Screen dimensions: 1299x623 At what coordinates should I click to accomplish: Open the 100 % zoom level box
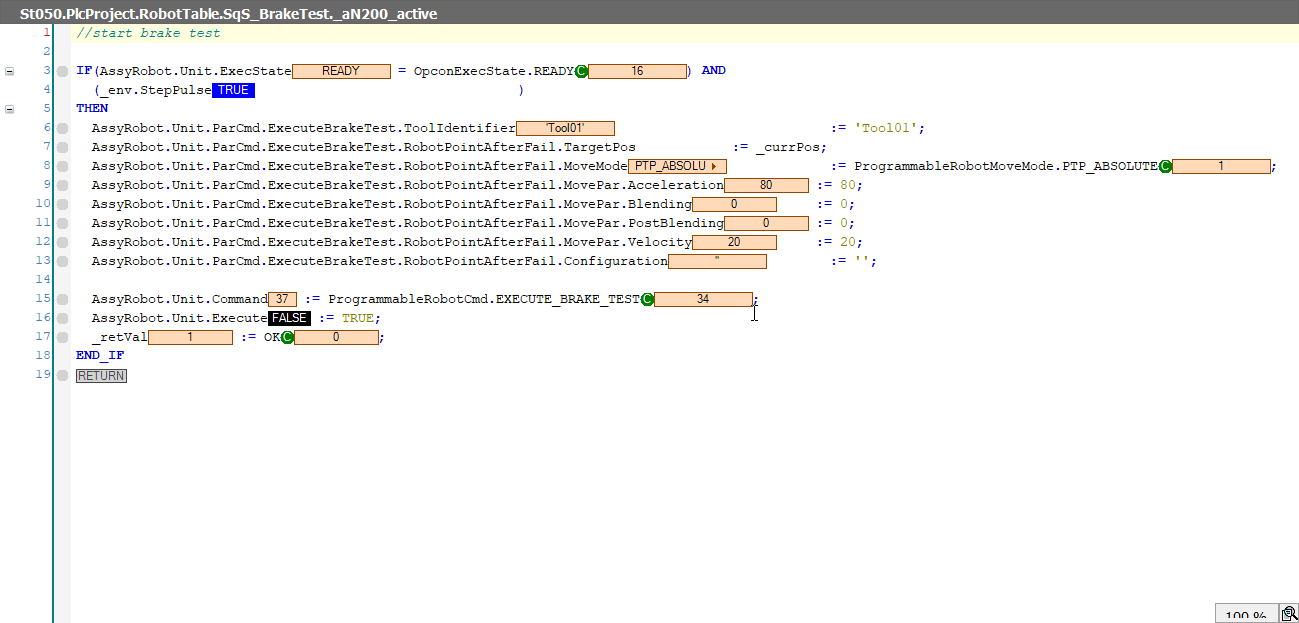coord(1245,615)
